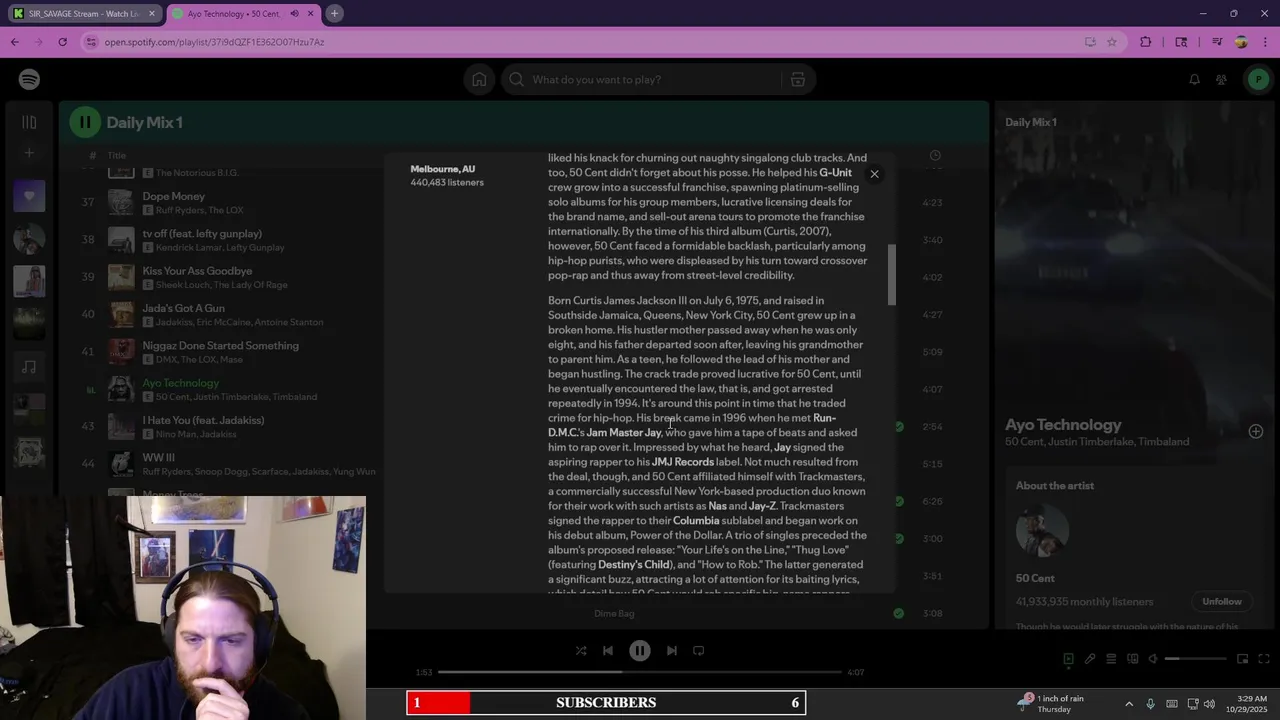Screen dimensions: 1280x720
Task: Adjust the Spotify volume slider
Action: [1196, 659]
